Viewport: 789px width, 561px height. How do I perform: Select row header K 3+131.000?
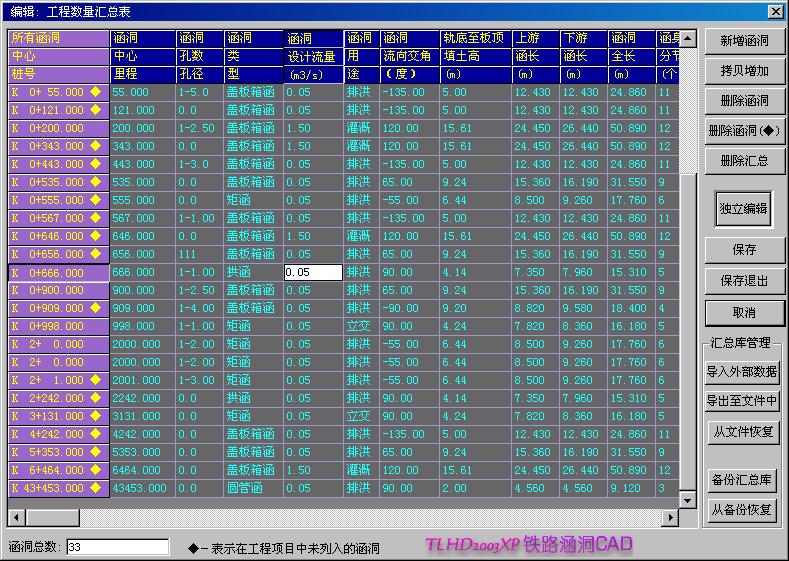point(59,417)
